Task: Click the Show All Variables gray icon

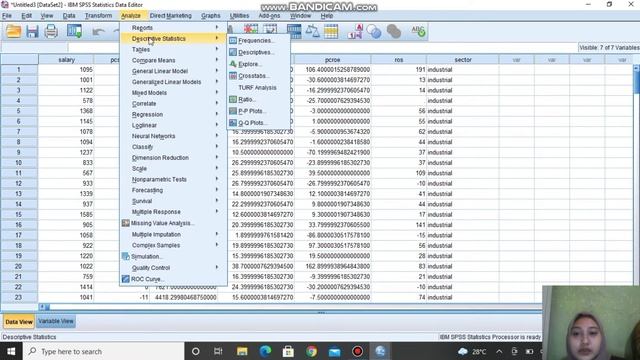Action: point(394,31)
